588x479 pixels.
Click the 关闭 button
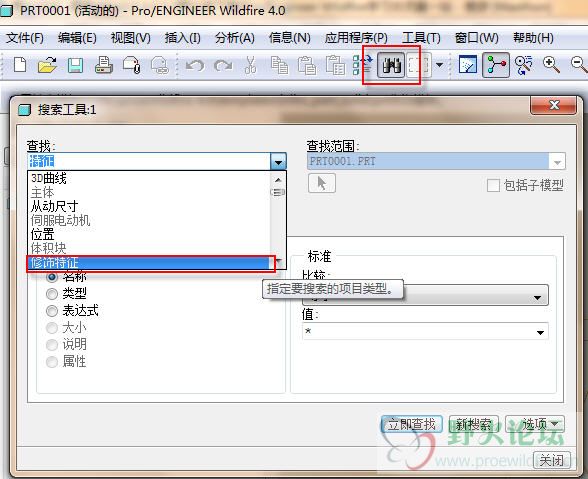tap(551, 460)
